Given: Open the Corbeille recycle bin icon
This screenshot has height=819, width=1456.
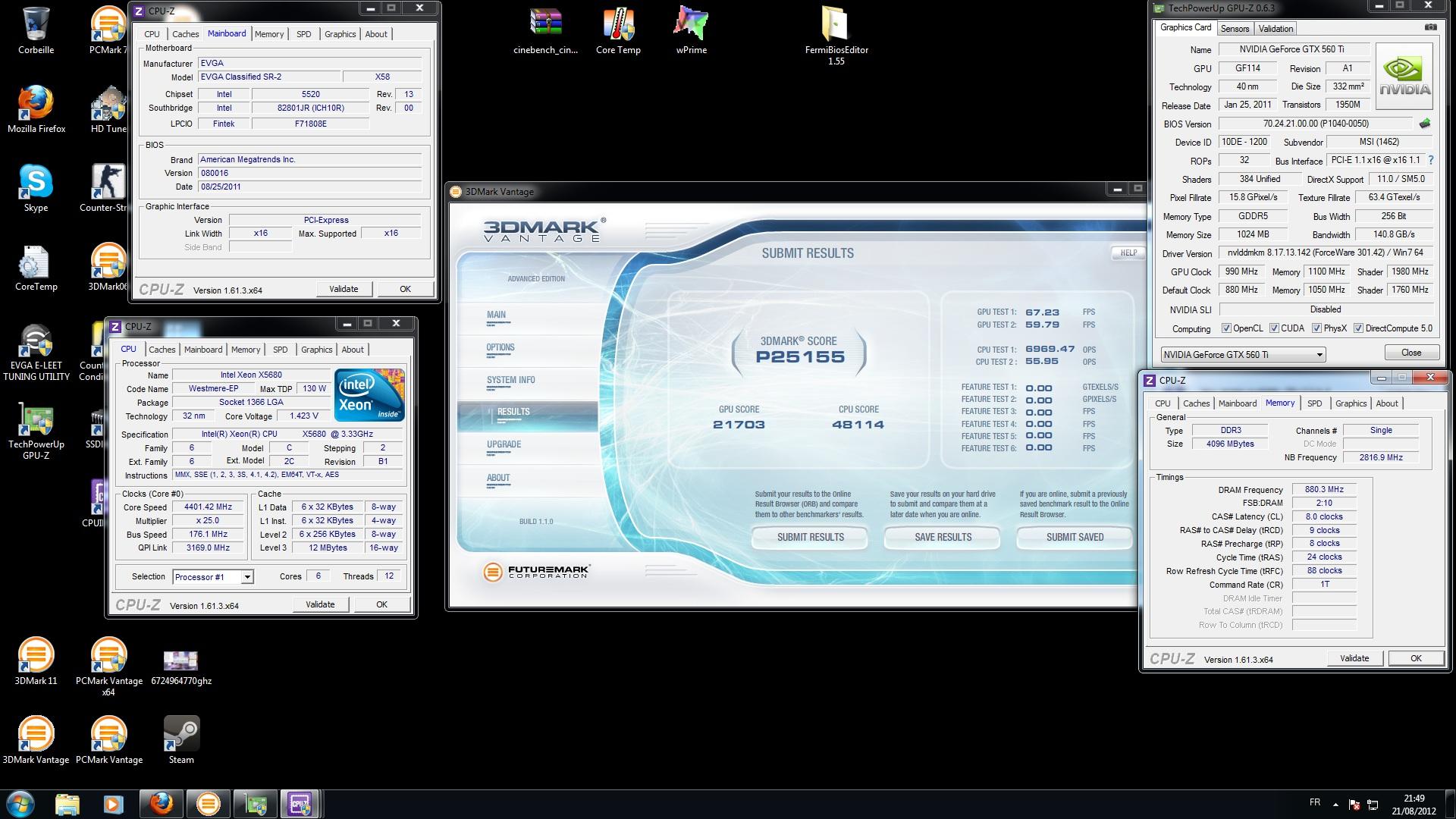Looking at the screenshot, I should tap(36, 30).
